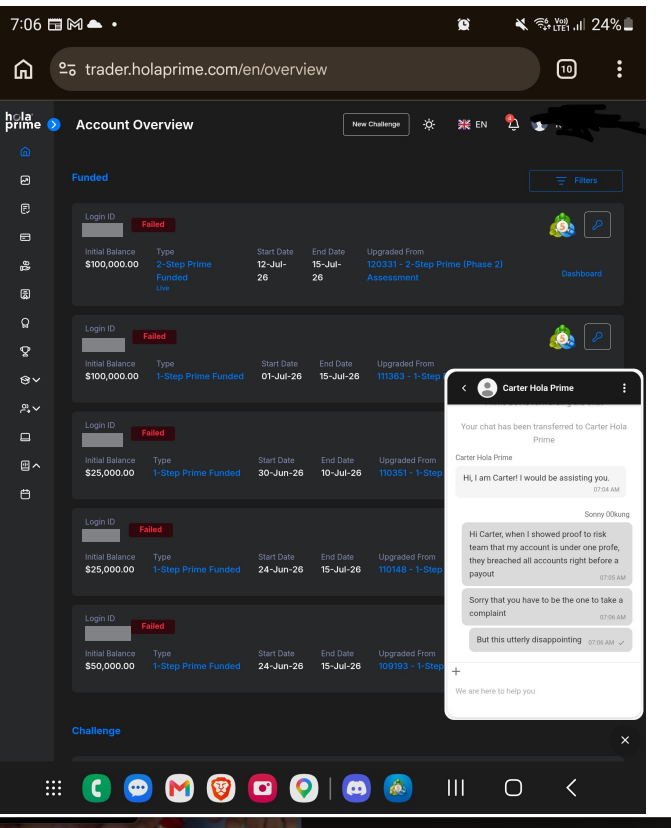Expand the sidebar with blue chevron

pyautogui.click(x=54, y=125)
